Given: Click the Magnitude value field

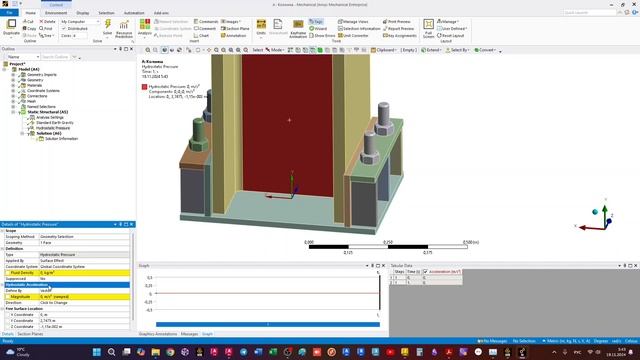Looking at the screenshot, I should click(x=84, y=297).
